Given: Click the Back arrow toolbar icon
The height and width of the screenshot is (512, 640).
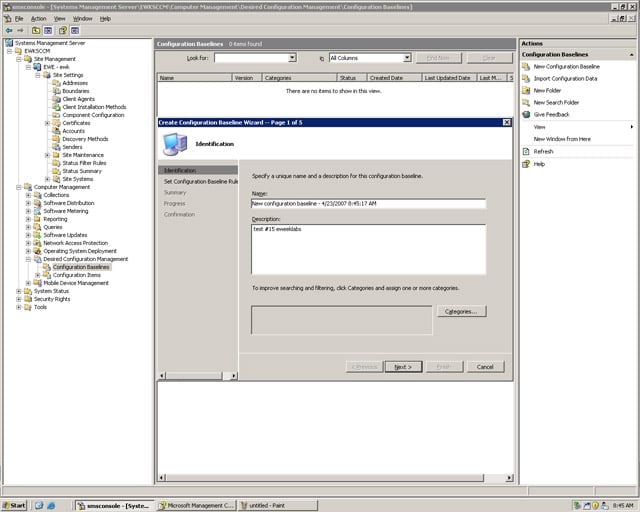Looking at the screenshot, I should (9, 31).
